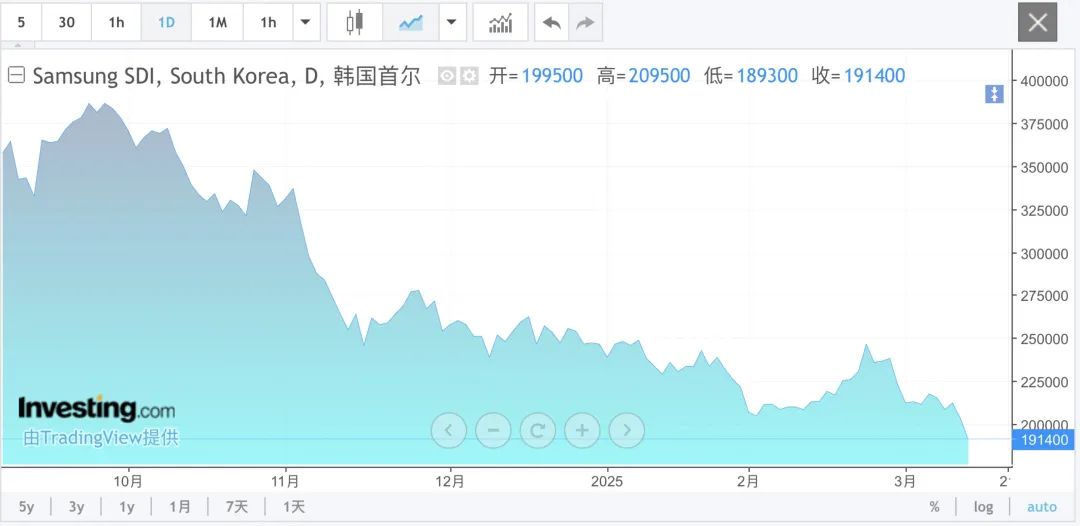Zoom out using the minus button
Screen dimensions: 1080x526
493,430
